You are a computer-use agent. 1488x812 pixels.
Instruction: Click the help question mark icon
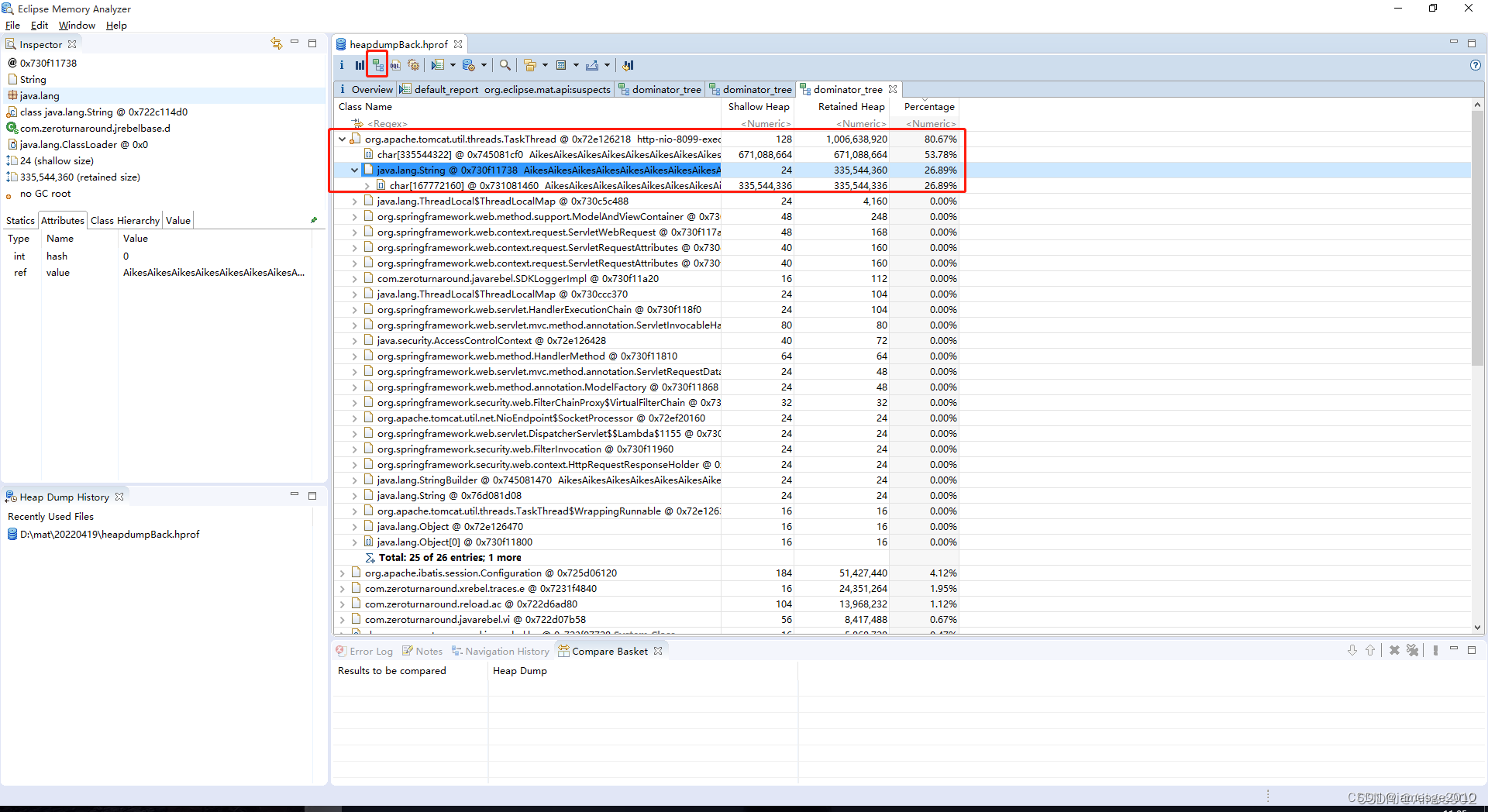point(1475,65)
